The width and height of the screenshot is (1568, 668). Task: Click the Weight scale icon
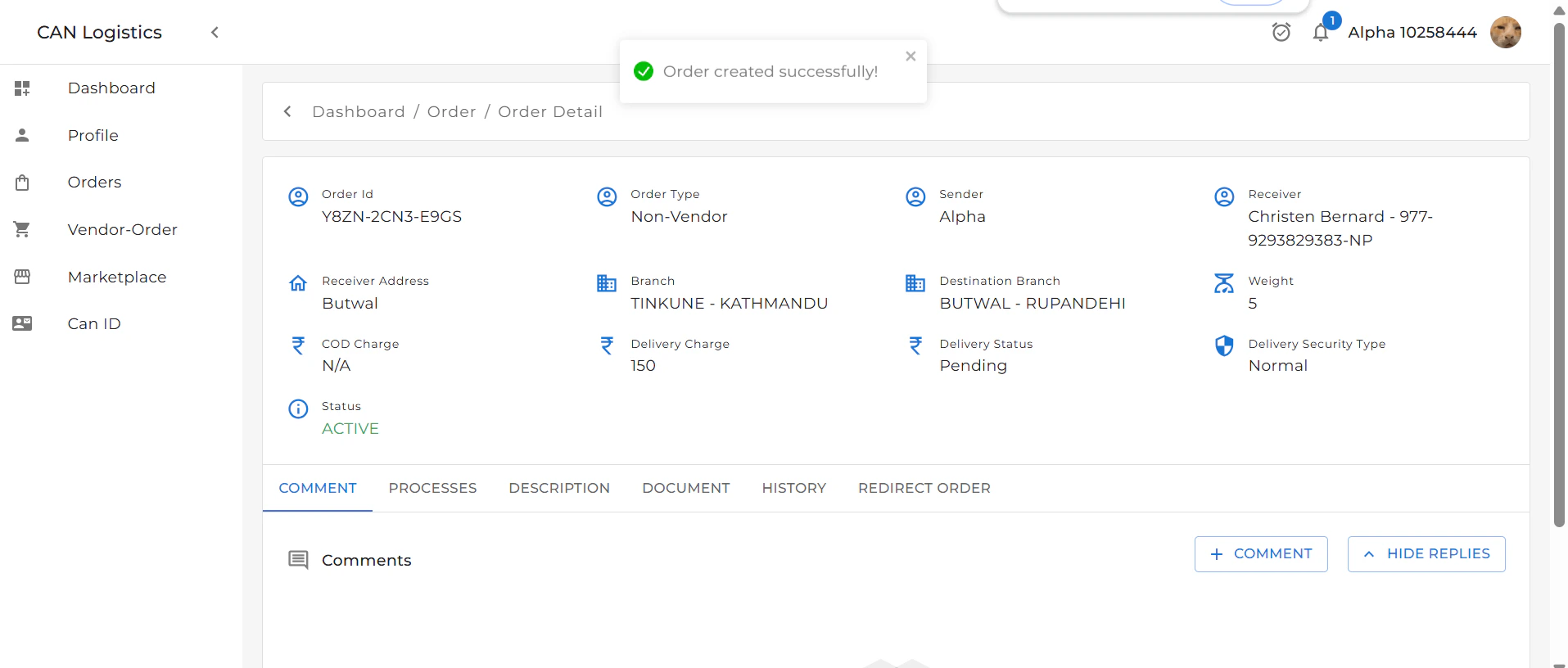[1224, 283]
